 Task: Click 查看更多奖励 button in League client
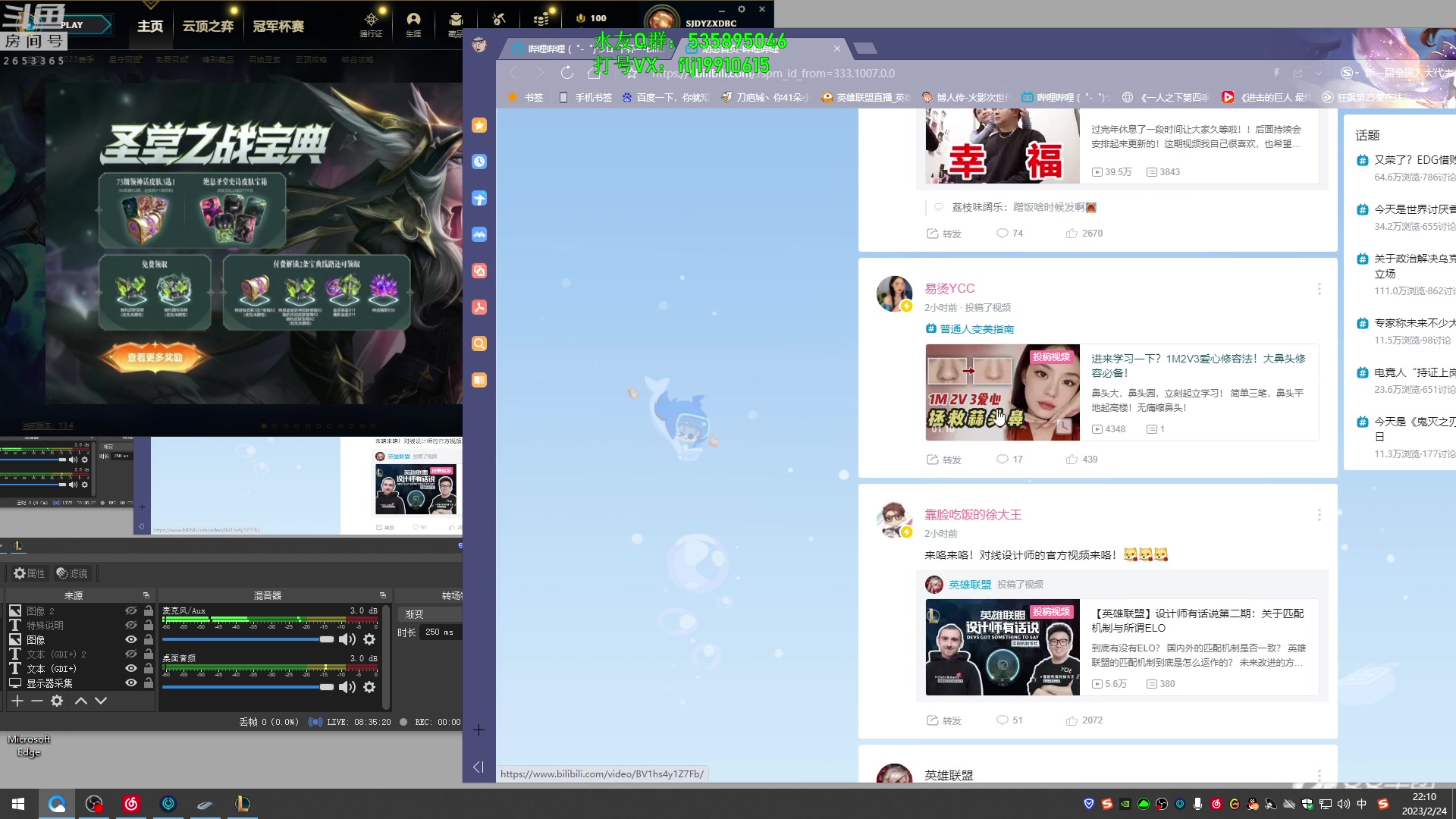pos(155,357)
